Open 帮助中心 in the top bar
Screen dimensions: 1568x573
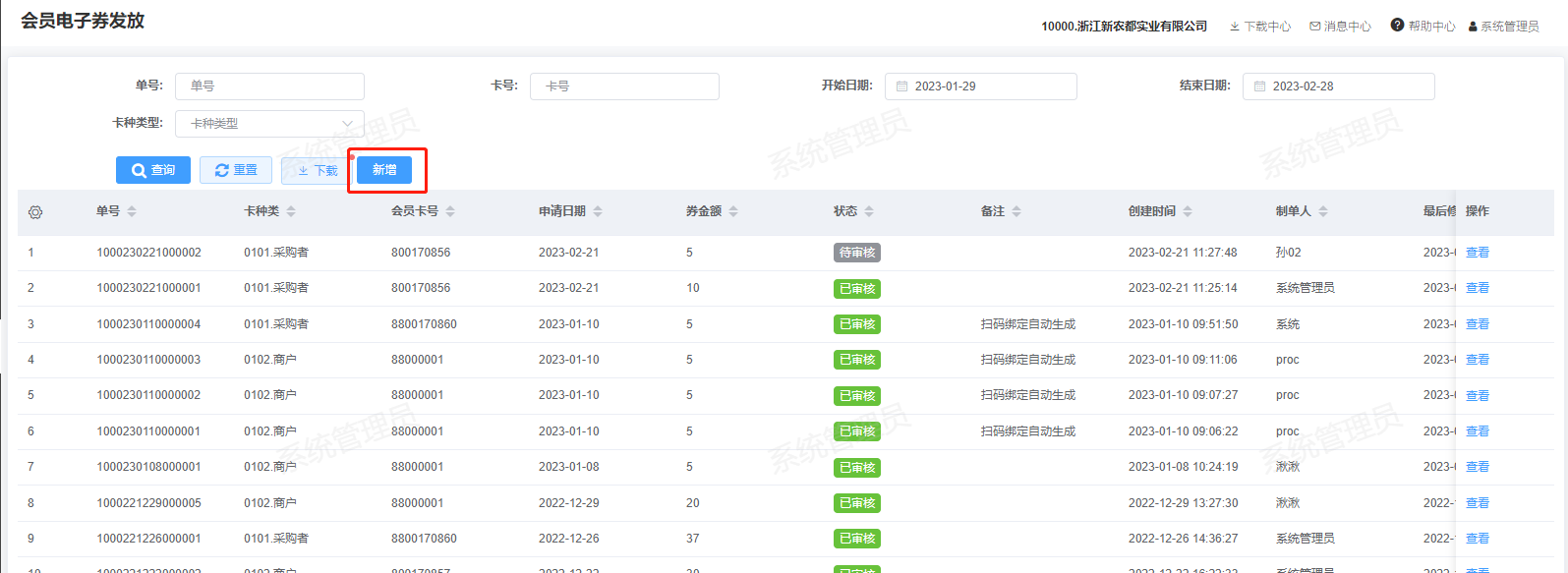click(x=1423, y=27)
